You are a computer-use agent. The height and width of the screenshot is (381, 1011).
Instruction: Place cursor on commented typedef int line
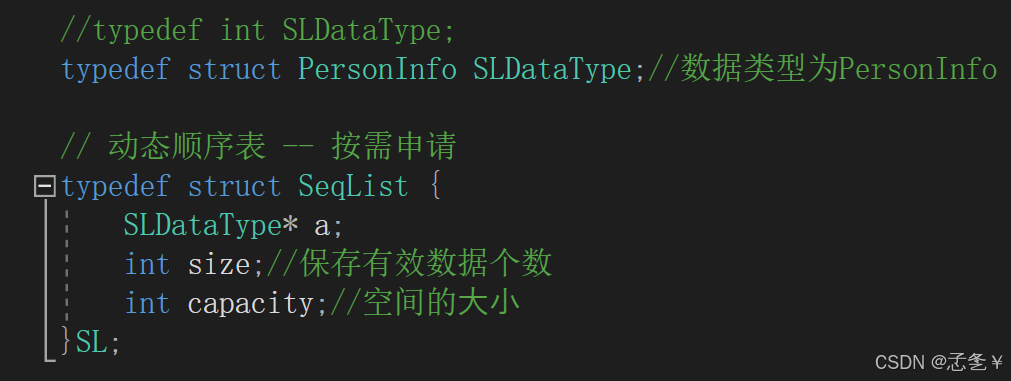[258, 31]
